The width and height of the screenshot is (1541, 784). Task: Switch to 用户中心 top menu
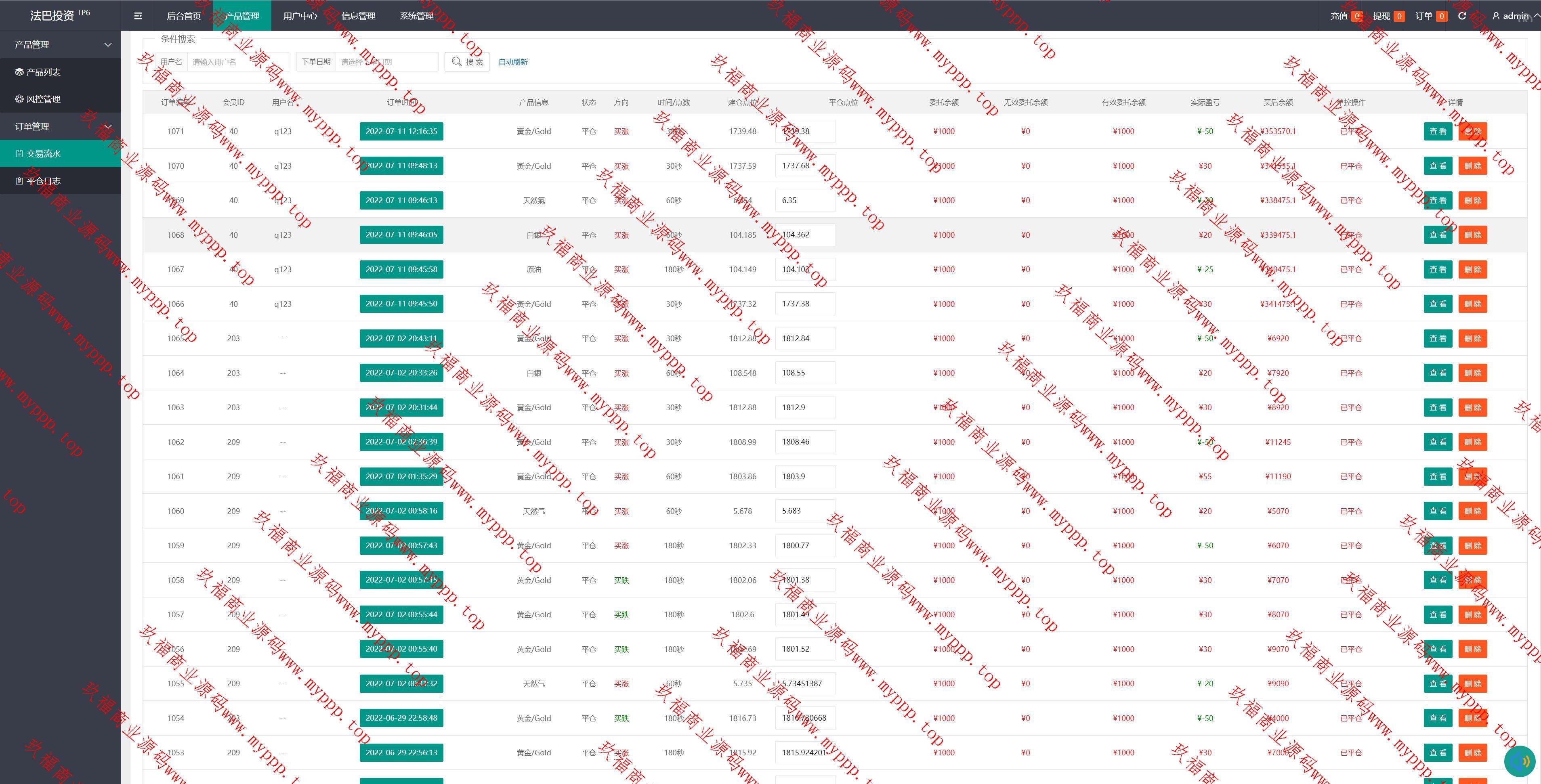(x=300, y=16)
